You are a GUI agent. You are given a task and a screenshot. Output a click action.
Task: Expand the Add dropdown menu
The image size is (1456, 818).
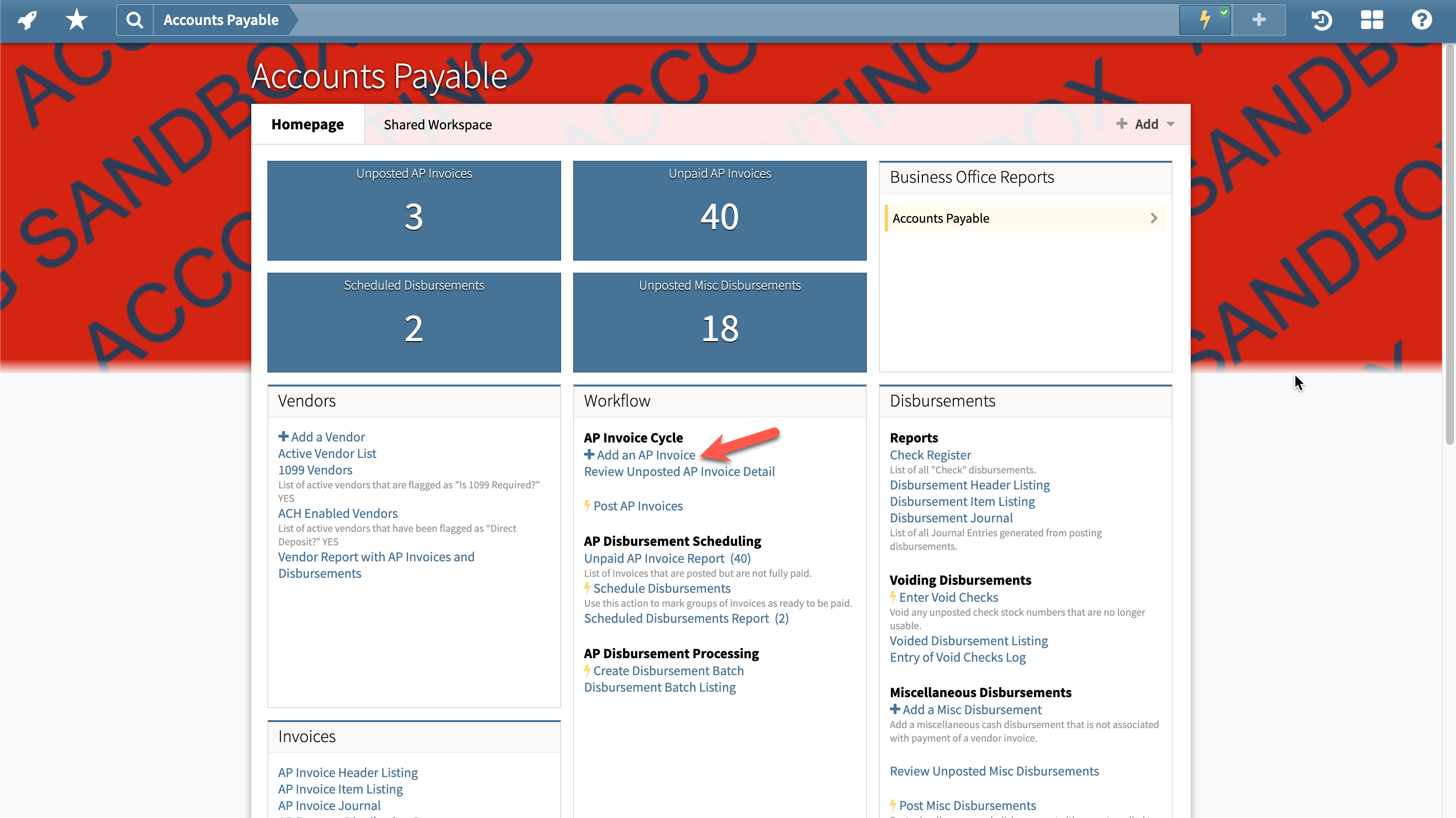point(1146,124)
